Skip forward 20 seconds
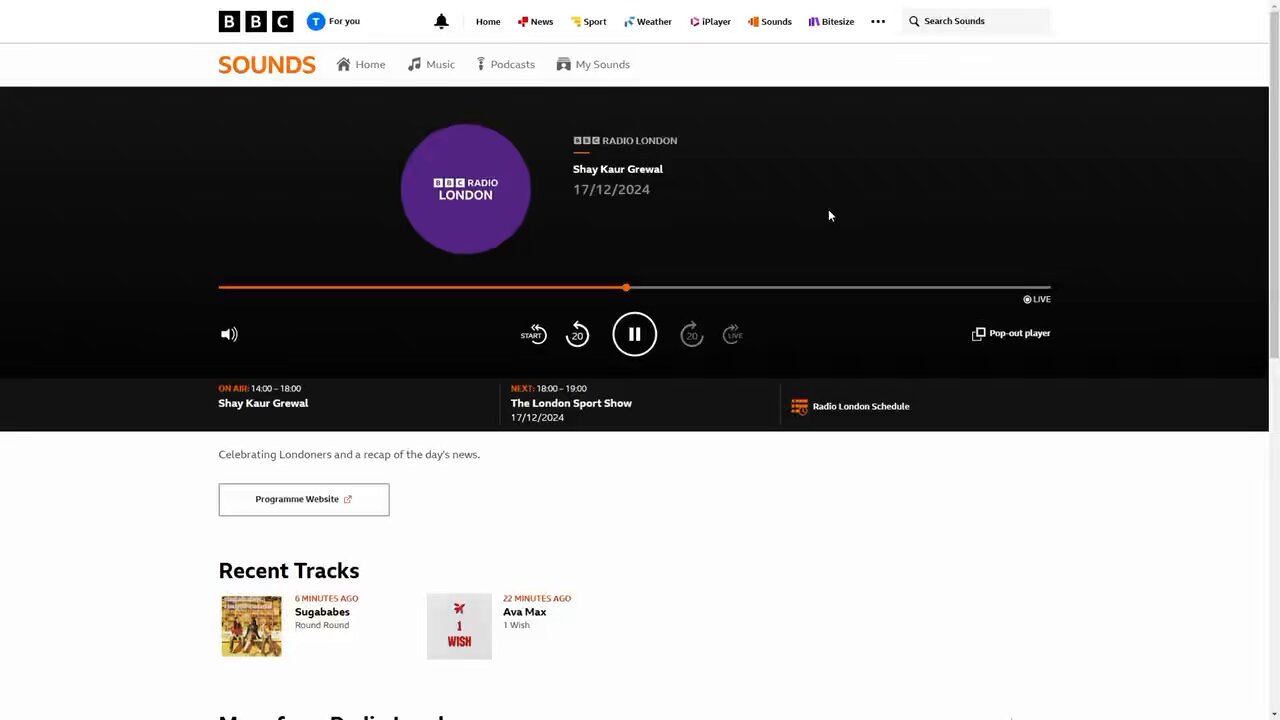The width and height of the screenshot is (1280, 720). click(x=691, y=334)
